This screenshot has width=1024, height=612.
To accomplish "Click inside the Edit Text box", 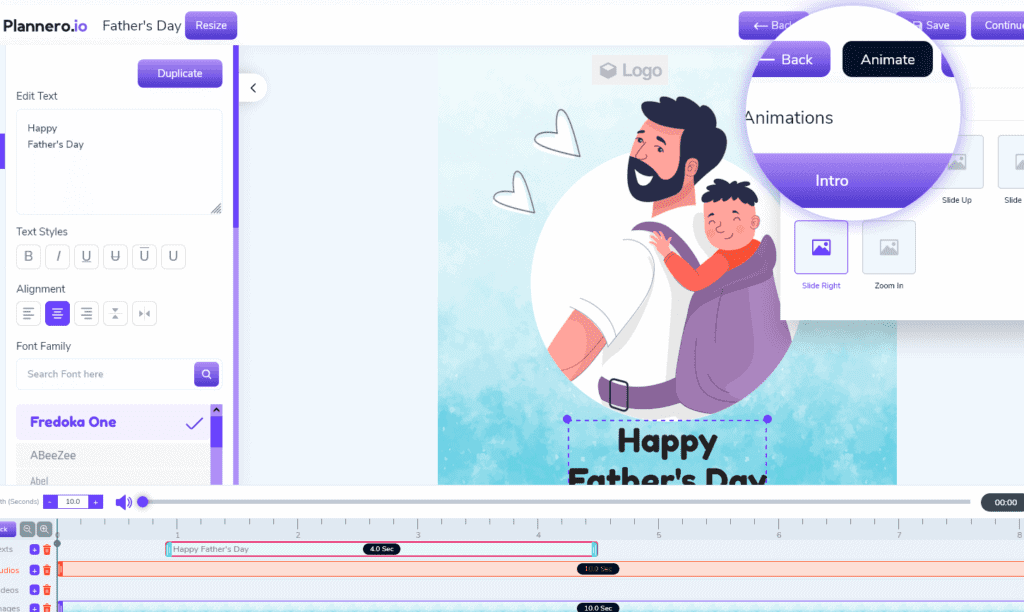I will (118, 160).
